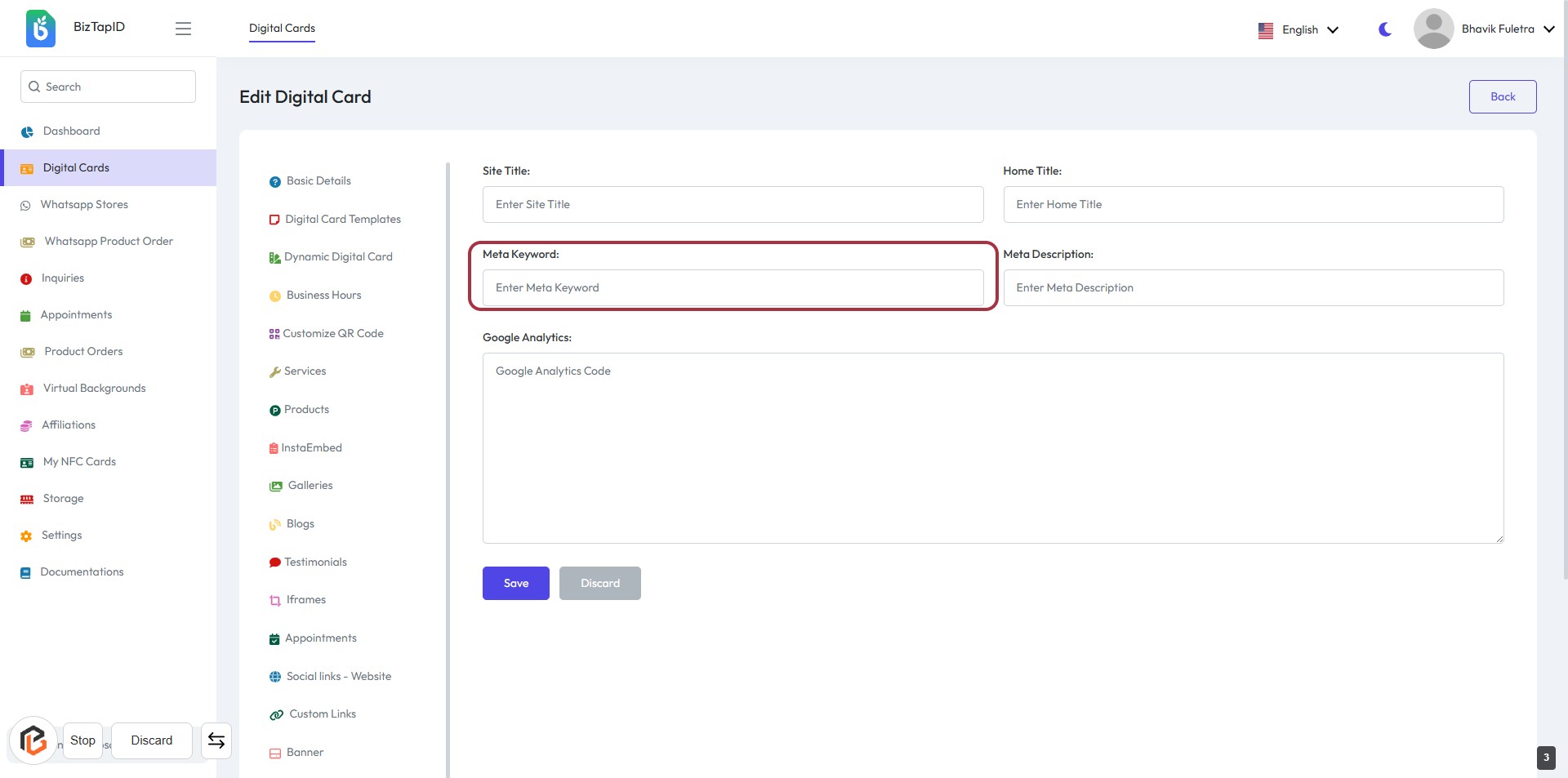Click the gray Discard button under form
The height and width of the screenshot is (778, 1568).
599,583
